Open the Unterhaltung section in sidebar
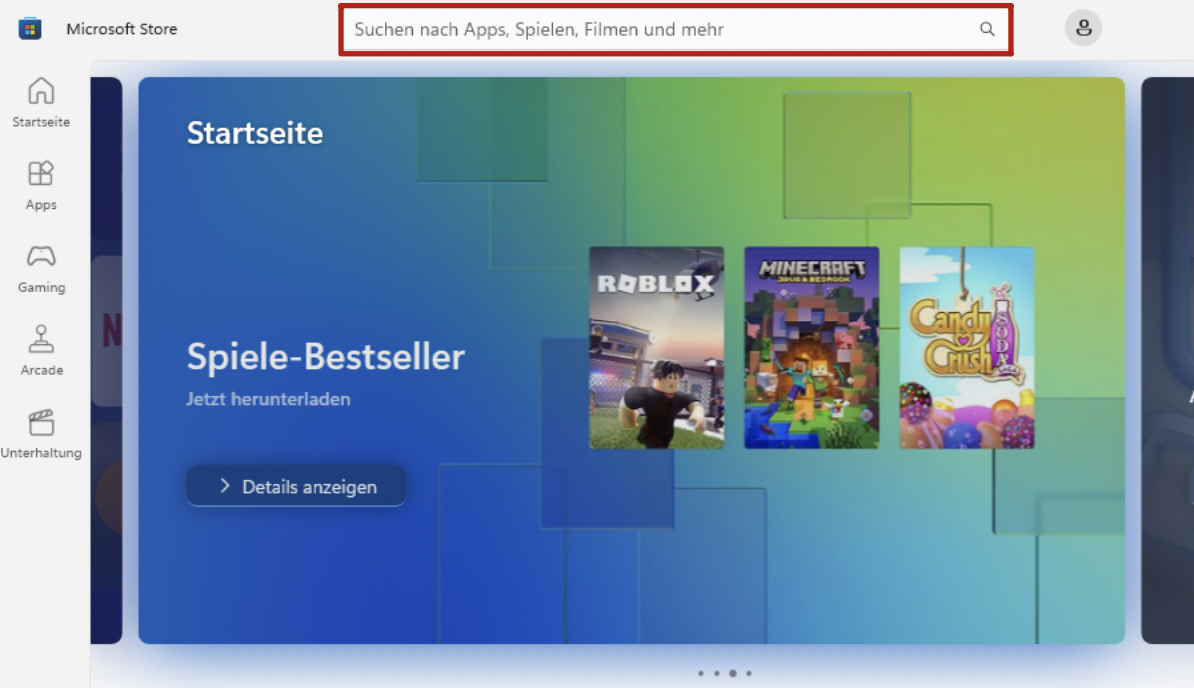 coord(41,434)
